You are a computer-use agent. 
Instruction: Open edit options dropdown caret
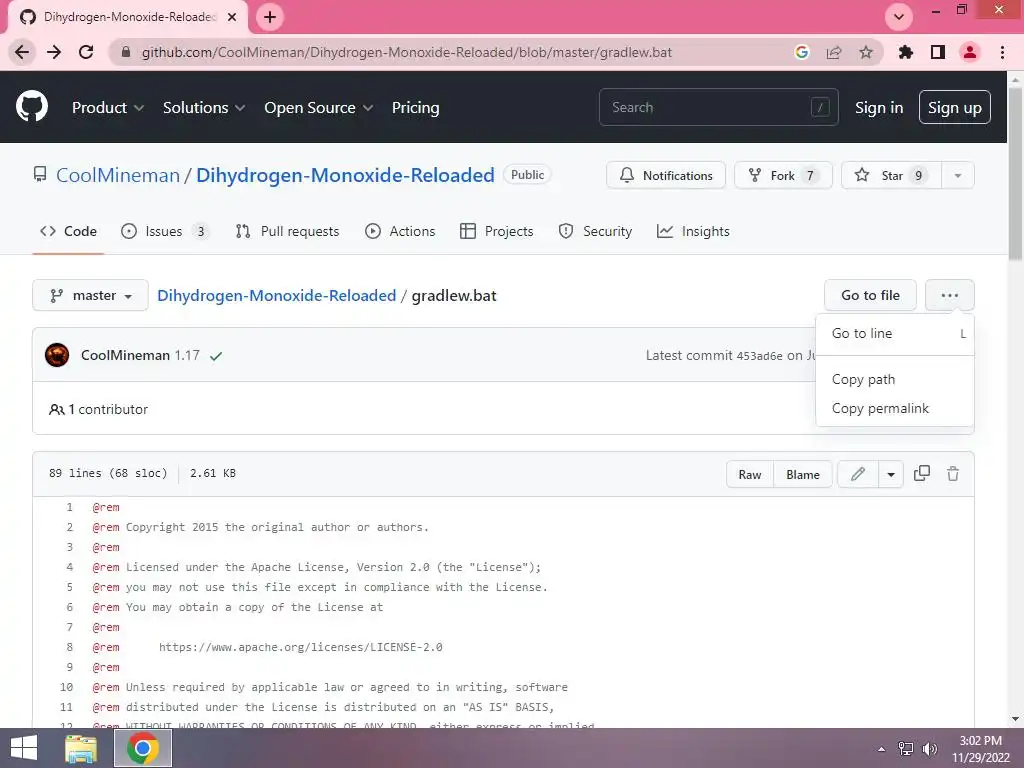[x=891, y=474]
